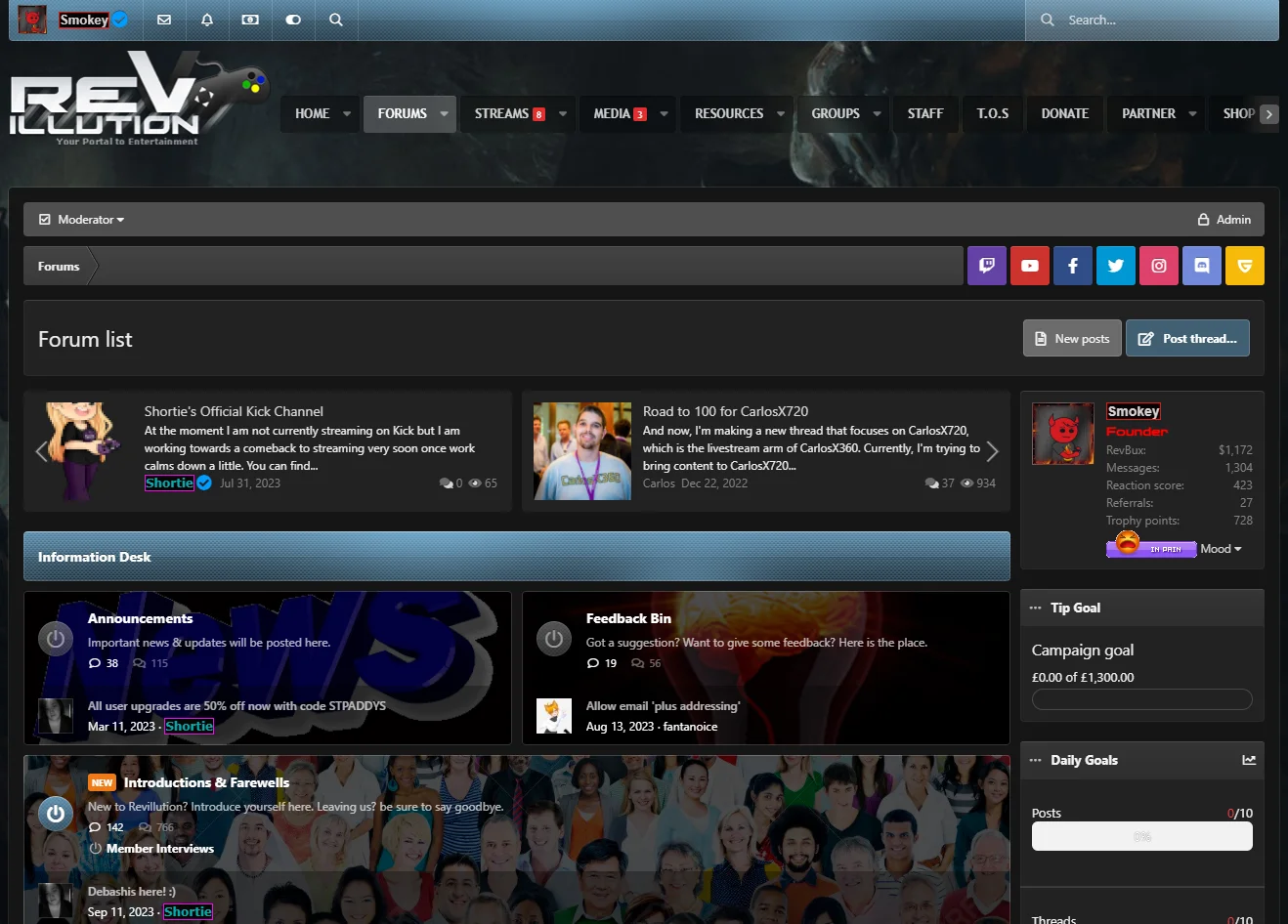Open the Instagram social icon
This screenshot has width=1288, height=924.
[1159, 266]
